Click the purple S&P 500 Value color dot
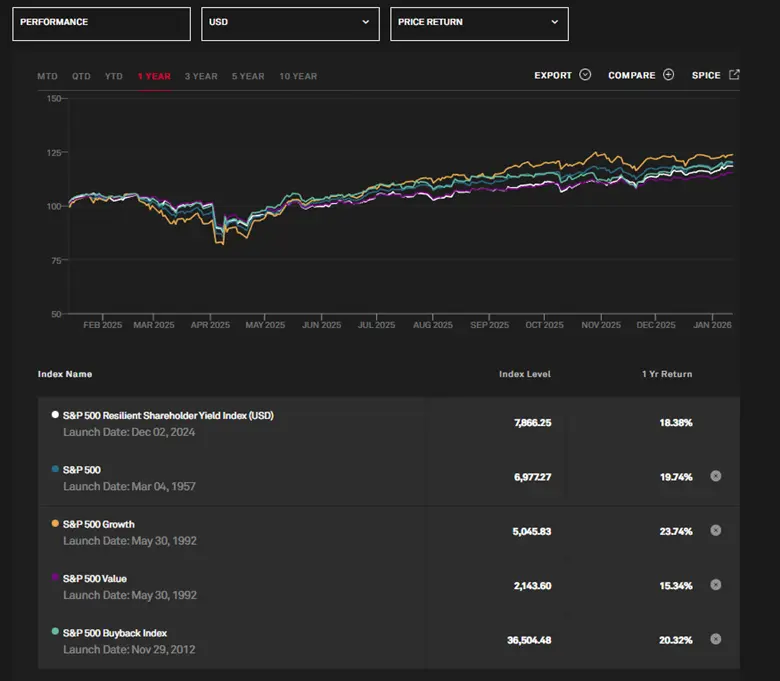 point(54,578)
